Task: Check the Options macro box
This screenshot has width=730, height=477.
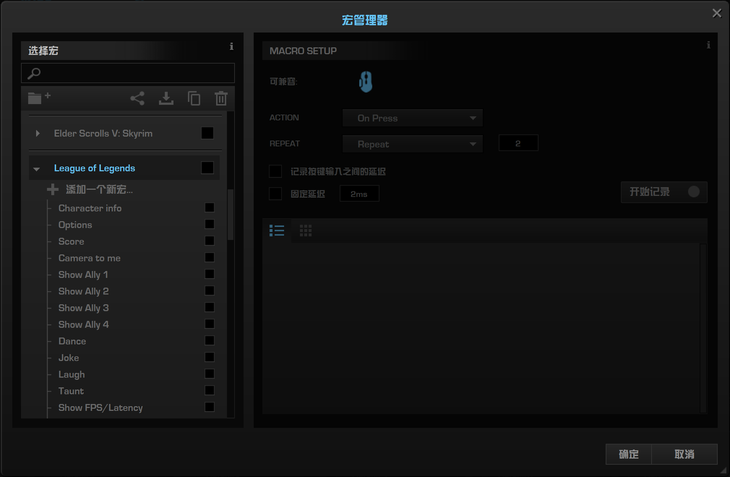Action: tap(210, 224)
